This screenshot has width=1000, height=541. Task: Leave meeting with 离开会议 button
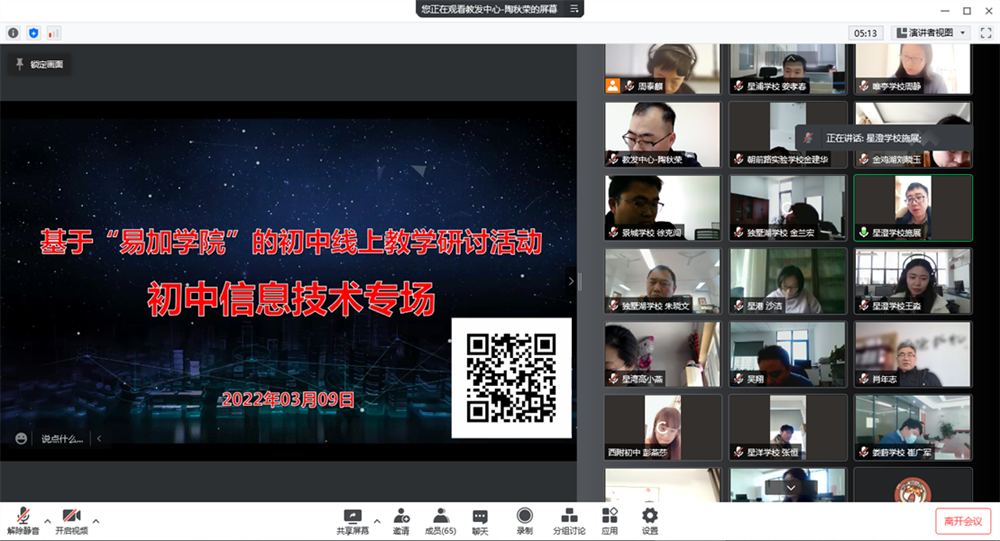[963, 521]
